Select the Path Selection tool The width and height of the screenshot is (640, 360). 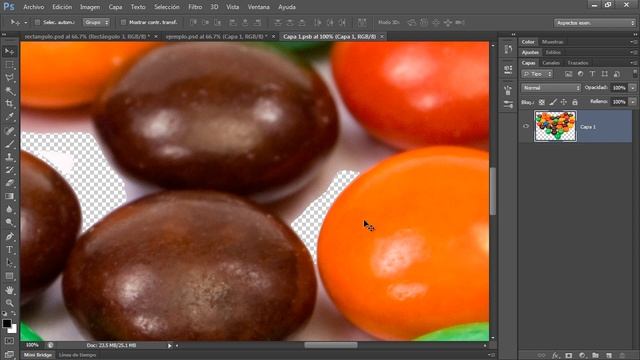coord(9,262)
